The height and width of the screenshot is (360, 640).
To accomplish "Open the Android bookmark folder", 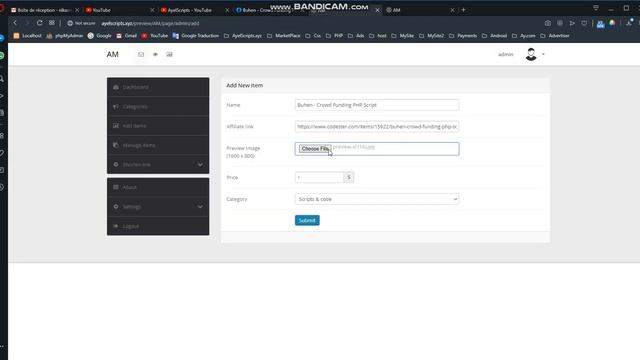I will point(494,36).
